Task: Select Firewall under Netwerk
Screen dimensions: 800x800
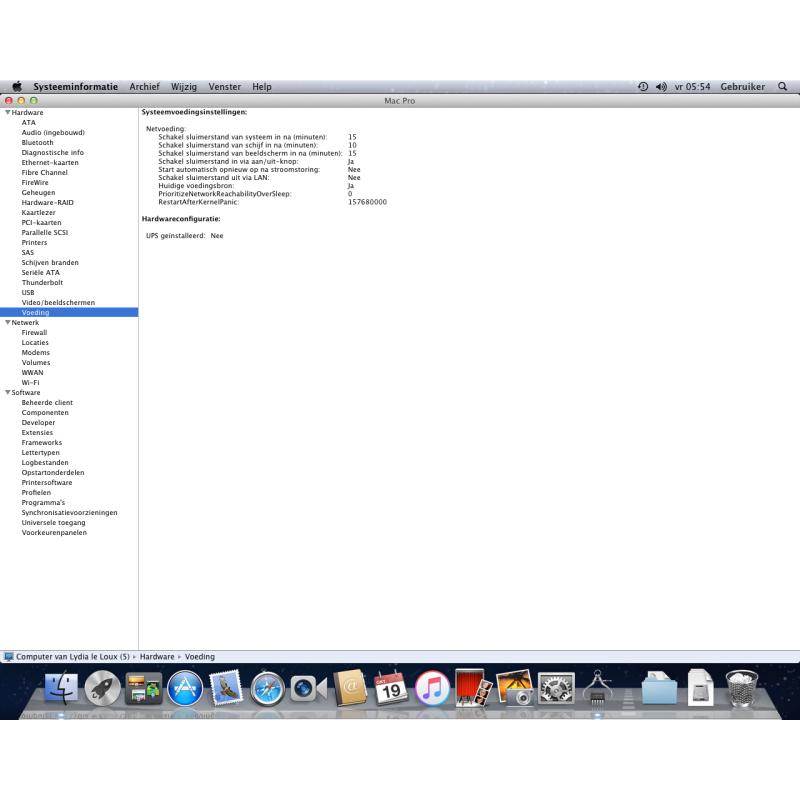Action: [34, 333]
